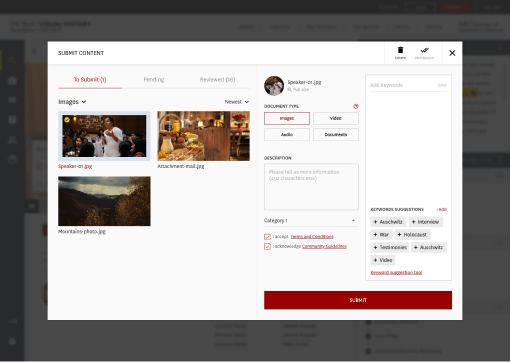Screen dimensions: 511x362
Task: Click +Add beside Keywords Suggestions
Action: pos(442,209)
